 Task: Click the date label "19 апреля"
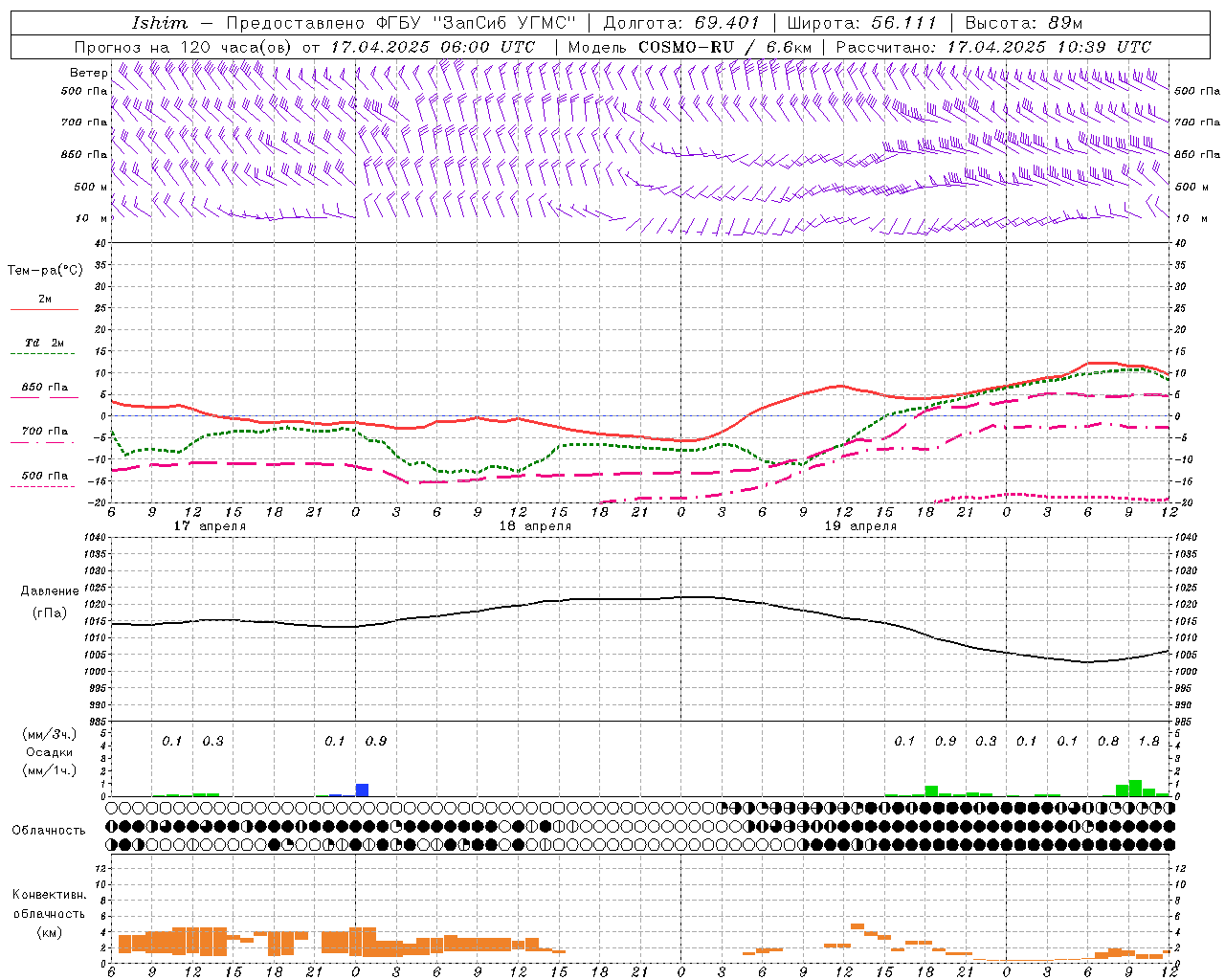[x=860, y=526]
